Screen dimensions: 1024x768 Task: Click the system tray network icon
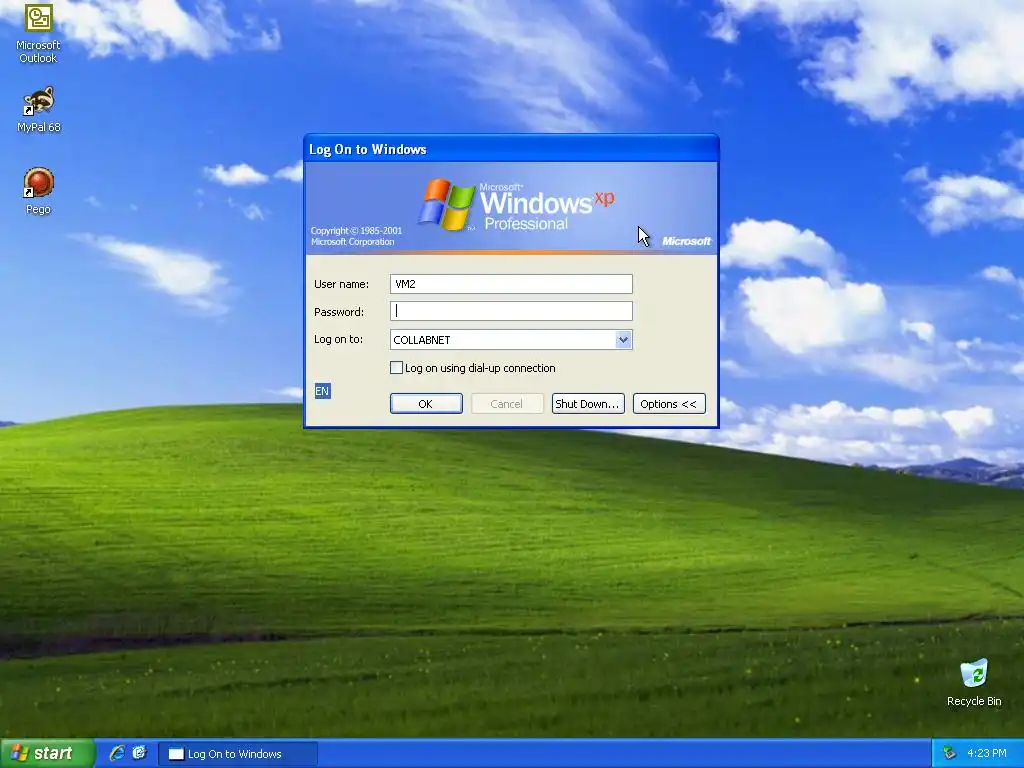(x=950, y=753)
